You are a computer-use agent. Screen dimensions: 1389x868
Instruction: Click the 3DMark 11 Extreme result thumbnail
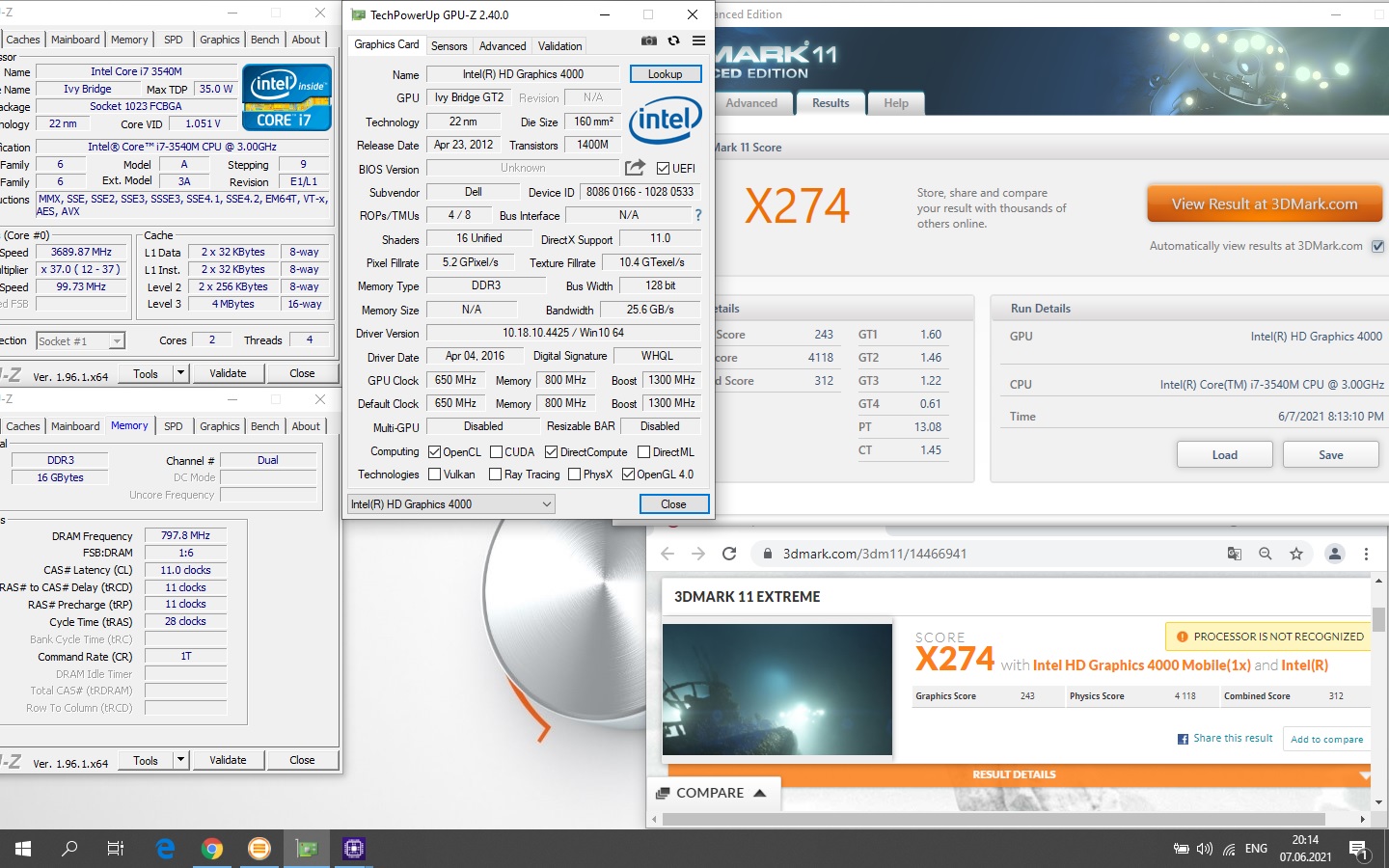pyautogui.click(x=777, y=689)
